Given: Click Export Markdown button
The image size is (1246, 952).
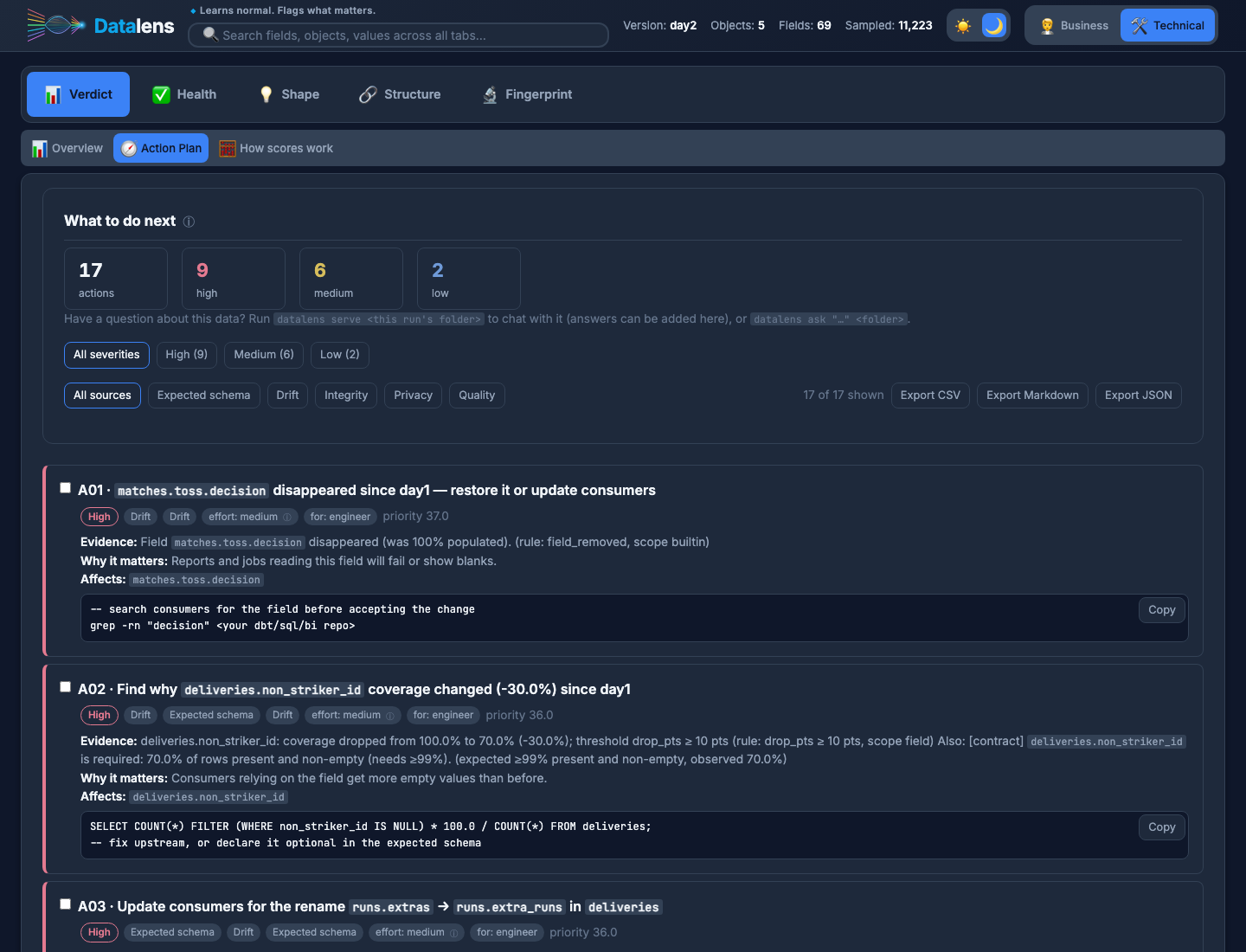Looking at the screenshot, I should [1032, 396].
